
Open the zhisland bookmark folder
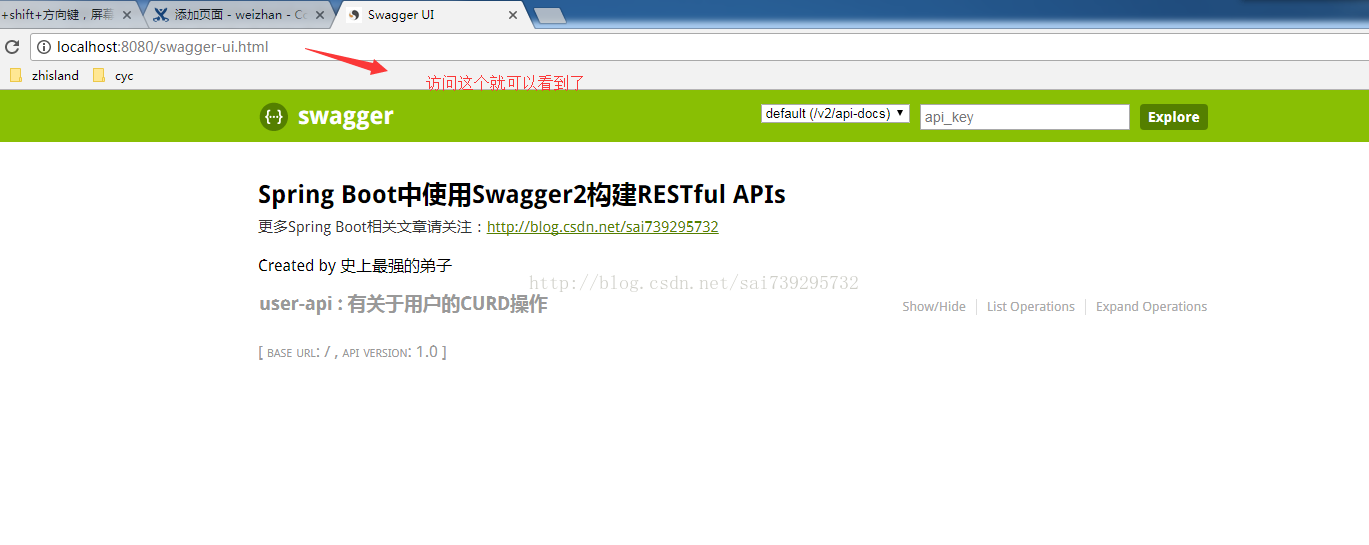click(43, 75)
